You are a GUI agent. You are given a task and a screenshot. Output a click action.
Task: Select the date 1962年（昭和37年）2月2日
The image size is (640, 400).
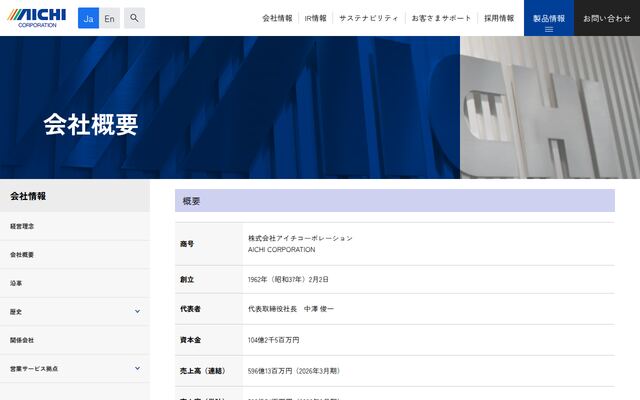[288, 280]
